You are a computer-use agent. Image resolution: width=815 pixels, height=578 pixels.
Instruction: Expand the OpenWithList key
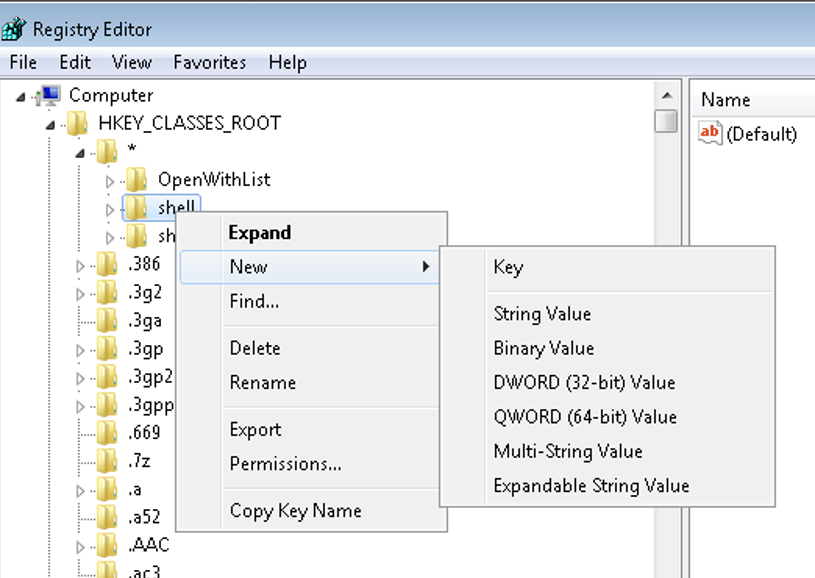pos(110,181)
